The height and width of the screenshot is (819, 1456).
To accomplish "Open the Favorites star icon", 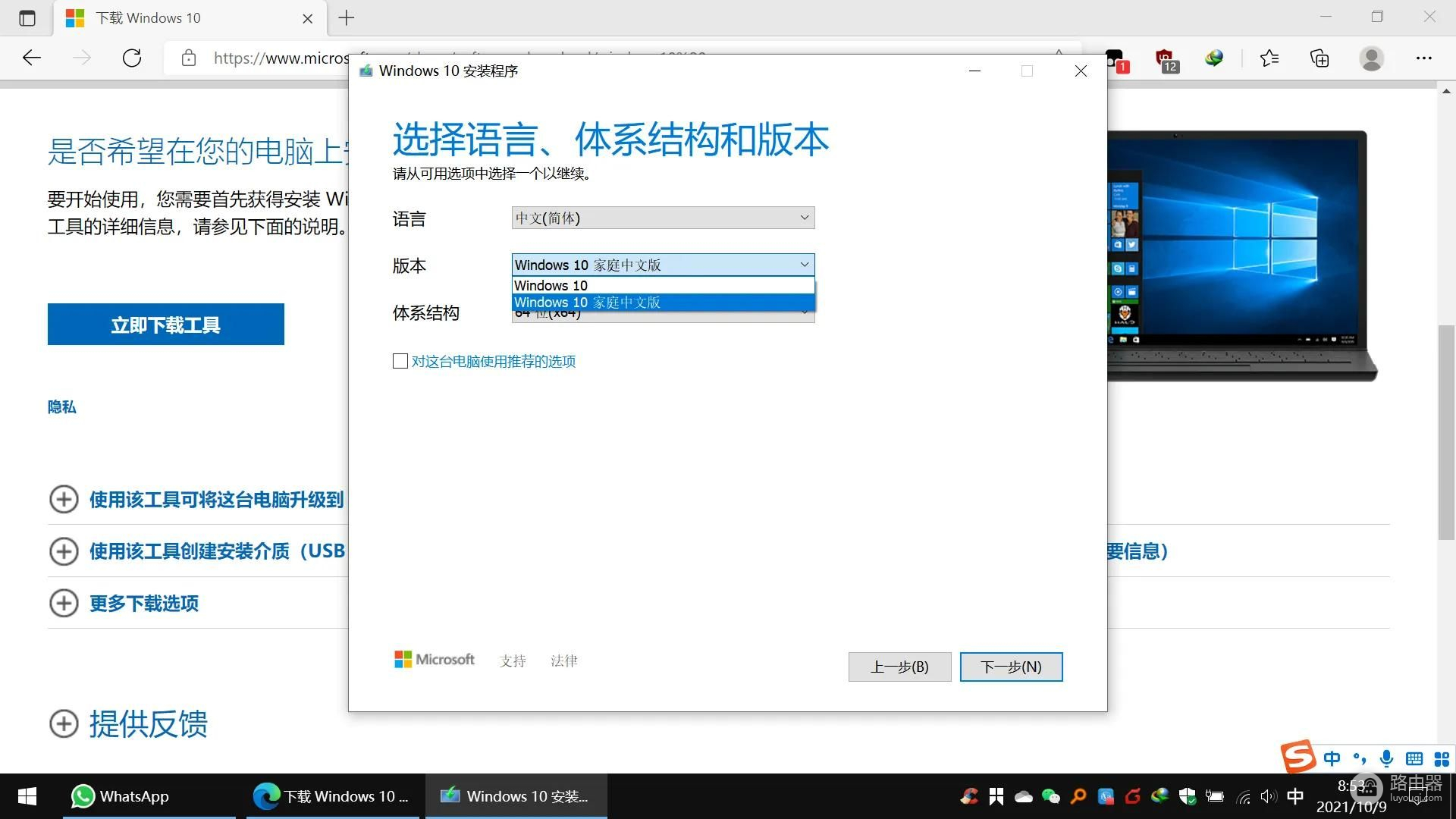I will tap(1269, 58).
